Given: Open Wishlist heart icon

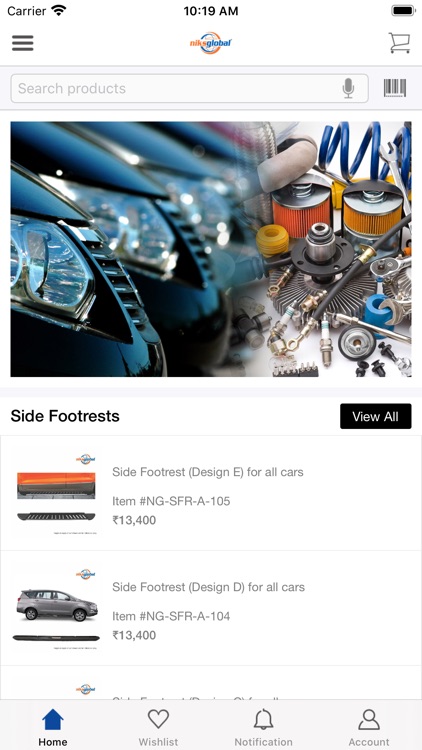Looking at the screenshot, I should [x=158, y=719].
